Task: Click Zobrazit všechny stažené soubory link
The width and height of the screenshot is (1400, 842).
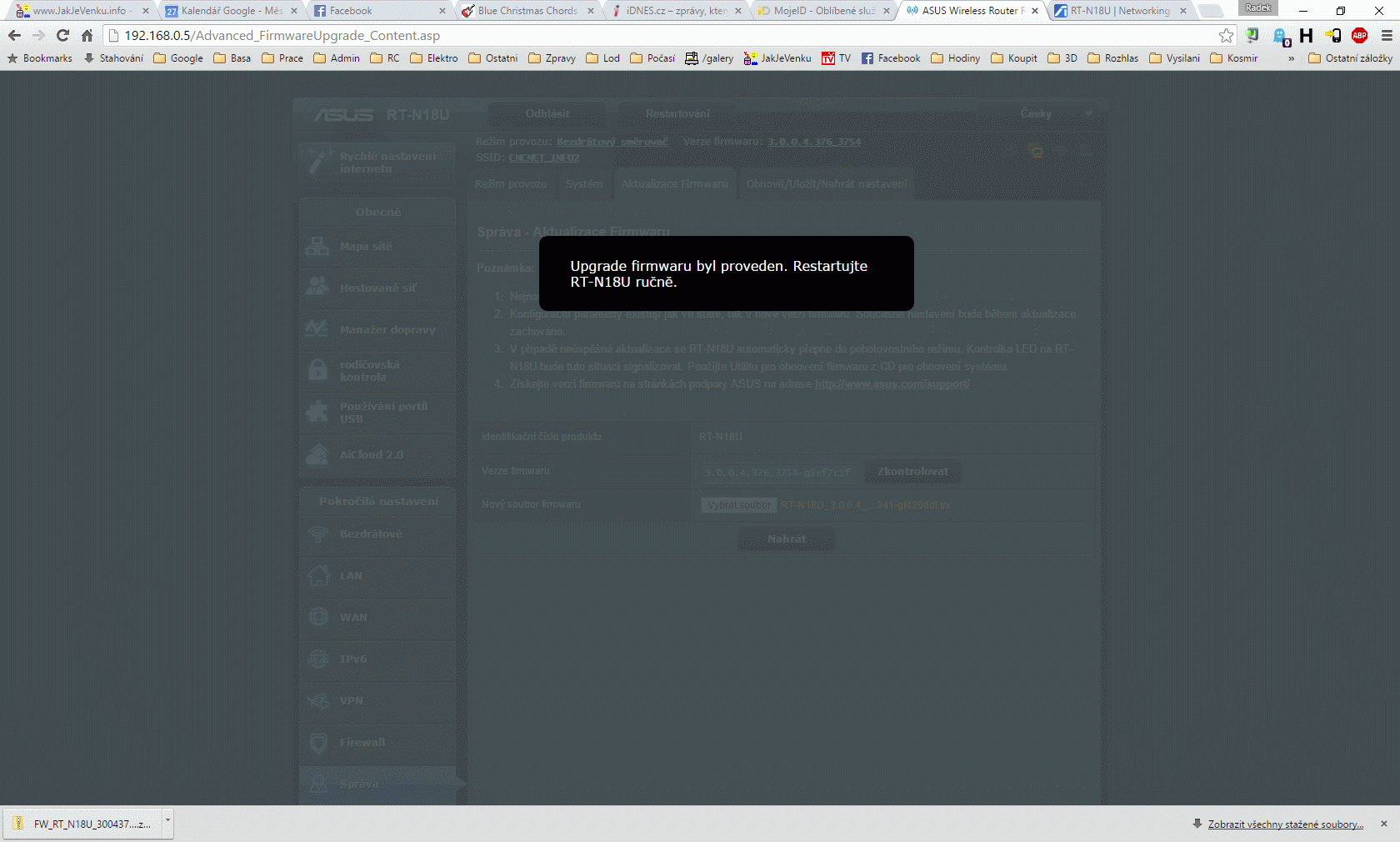Action: click(x=1286, y=824)
